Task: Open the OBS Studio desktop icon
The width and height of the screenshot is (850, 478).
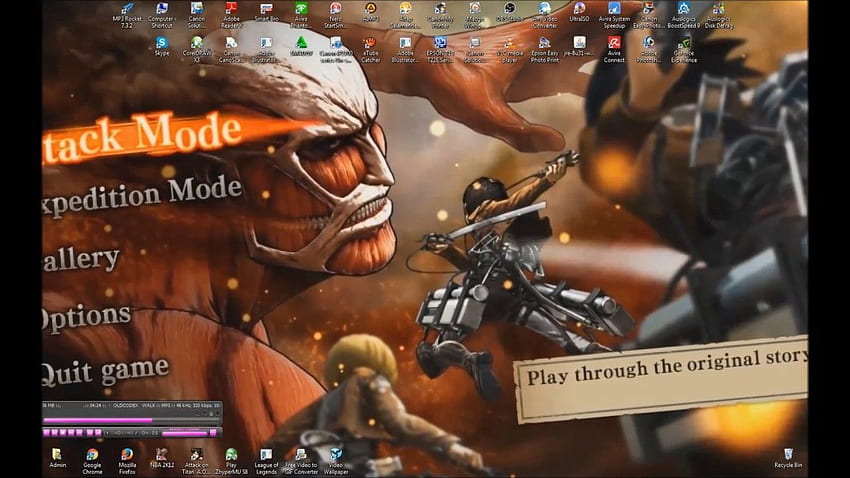Action: pos(509,12)
